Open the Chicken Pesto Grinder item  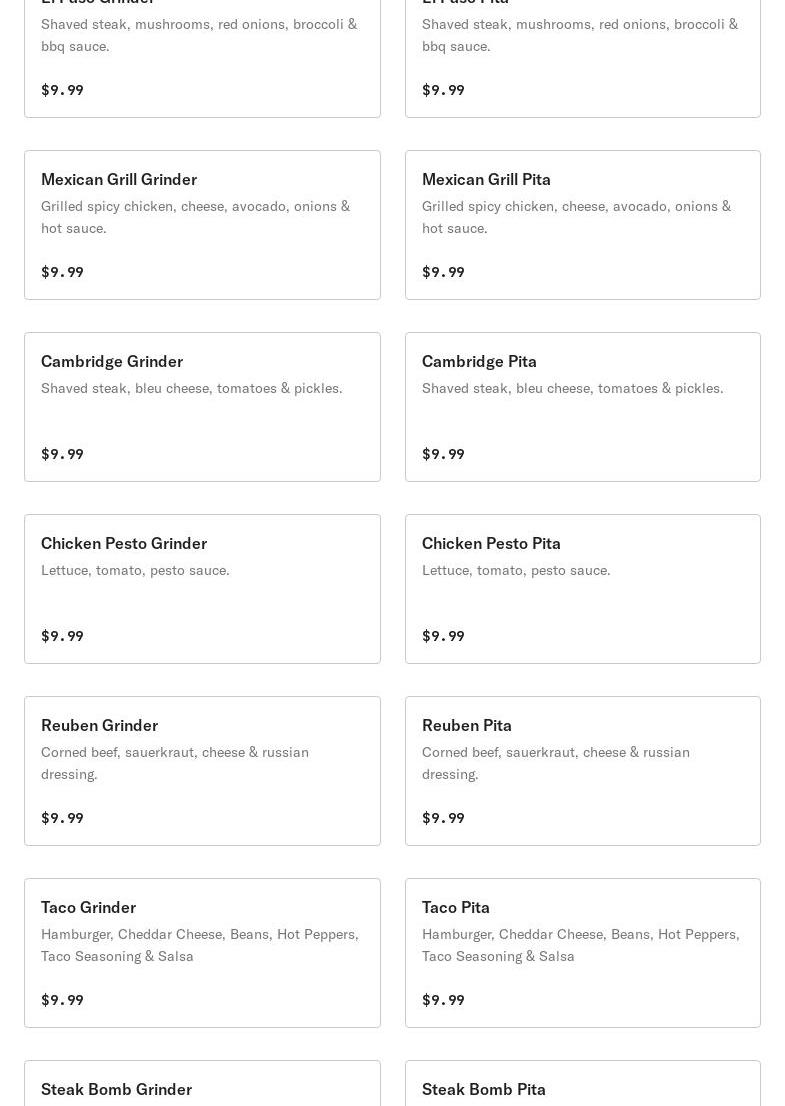[x=202, y=589]
